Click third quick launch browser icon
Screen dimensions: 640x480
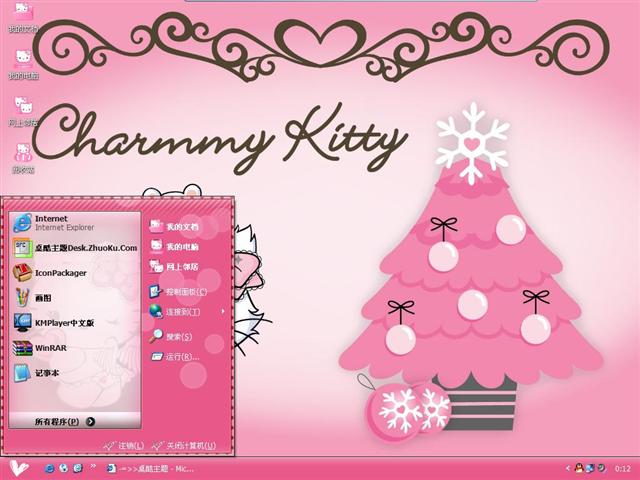click(78, 469)
